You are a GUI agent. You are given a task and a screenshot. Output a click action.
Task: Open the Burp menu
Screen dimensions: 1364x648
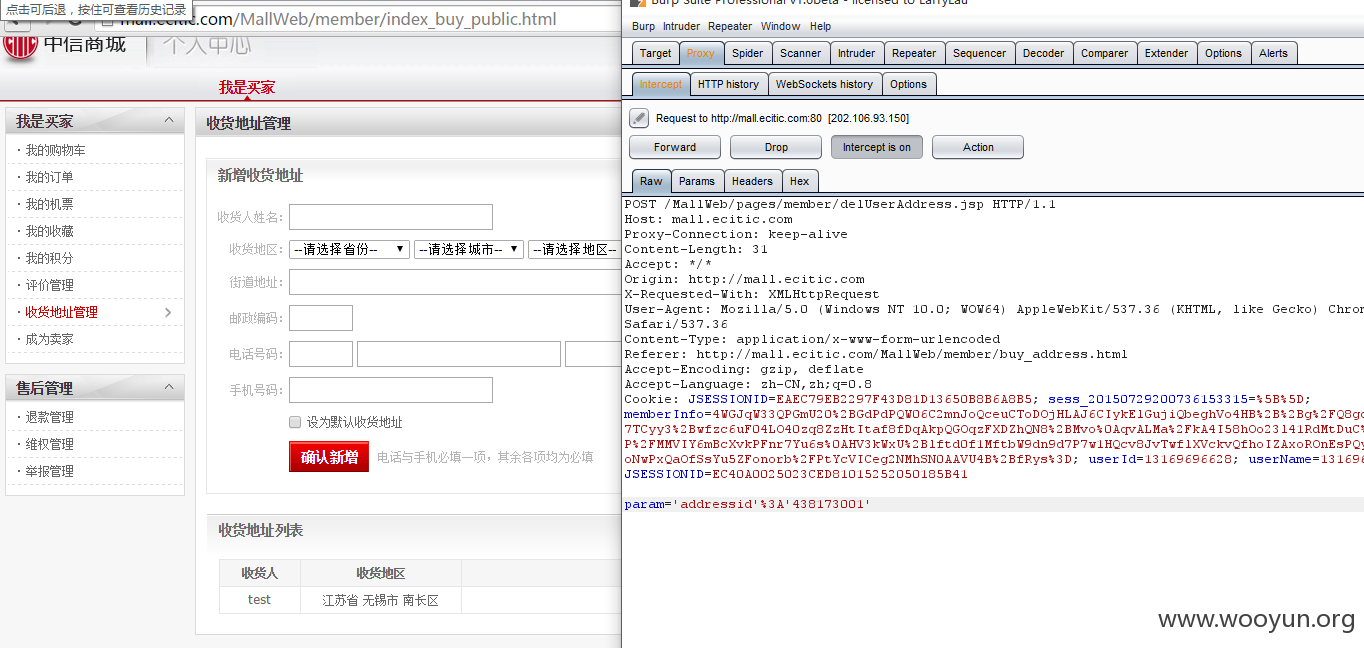click(643, 26)
